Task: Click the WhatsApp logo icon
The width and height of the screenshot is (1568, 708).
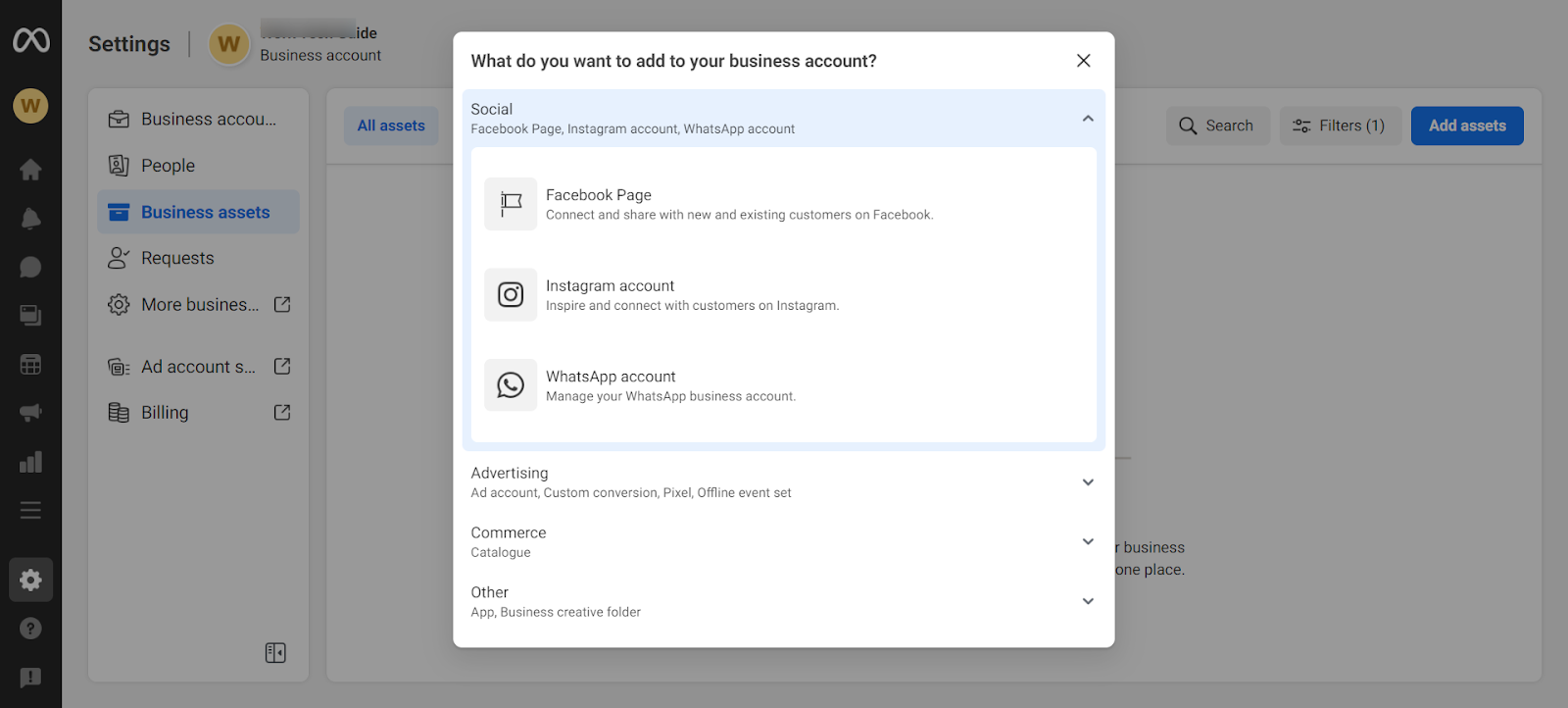Action: coord(511,384)
